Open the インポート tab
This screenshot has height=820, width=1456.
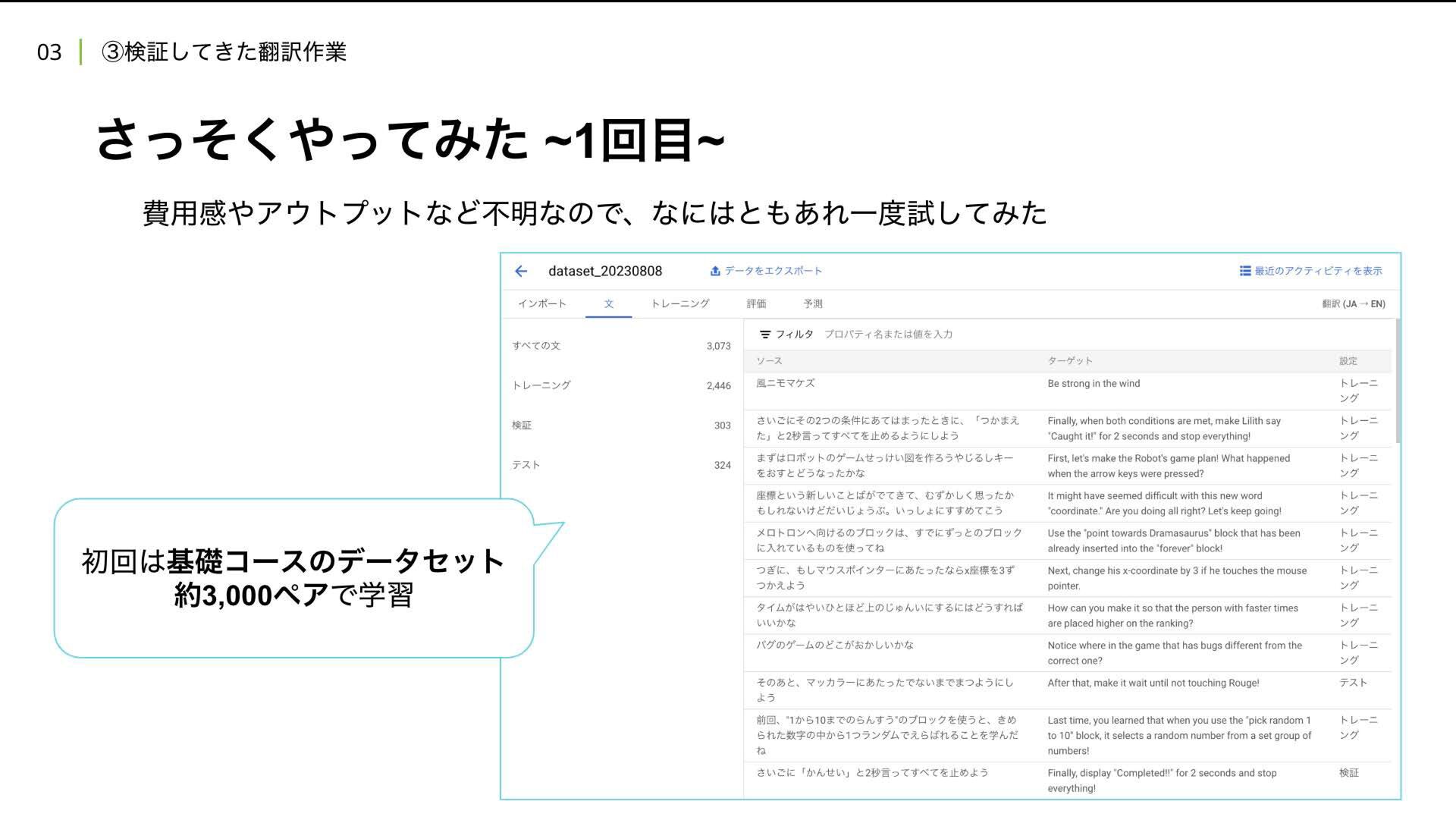click(541, 304)
